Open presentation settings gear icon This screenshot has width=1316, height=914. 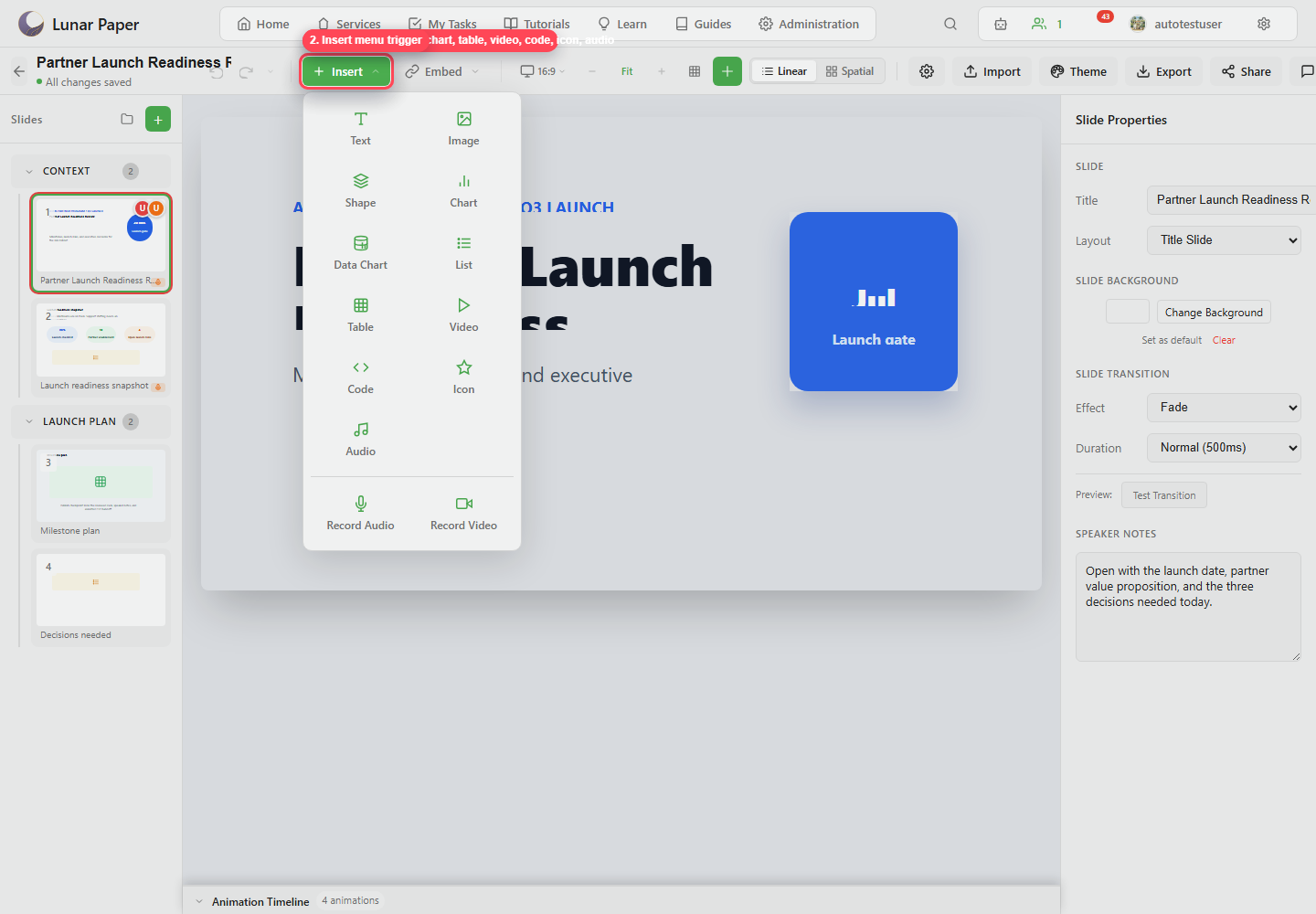click(927, 71)
